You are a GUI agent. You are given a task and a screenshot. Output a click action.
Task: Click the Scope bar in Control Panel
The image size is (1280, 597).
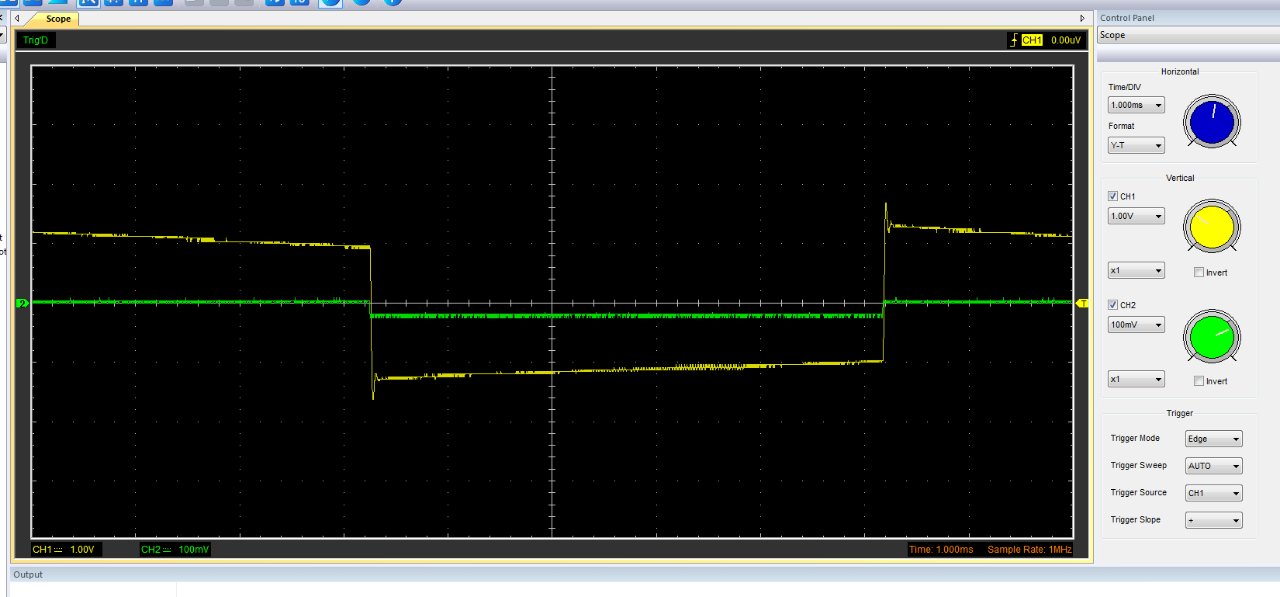click(1186, 35)
